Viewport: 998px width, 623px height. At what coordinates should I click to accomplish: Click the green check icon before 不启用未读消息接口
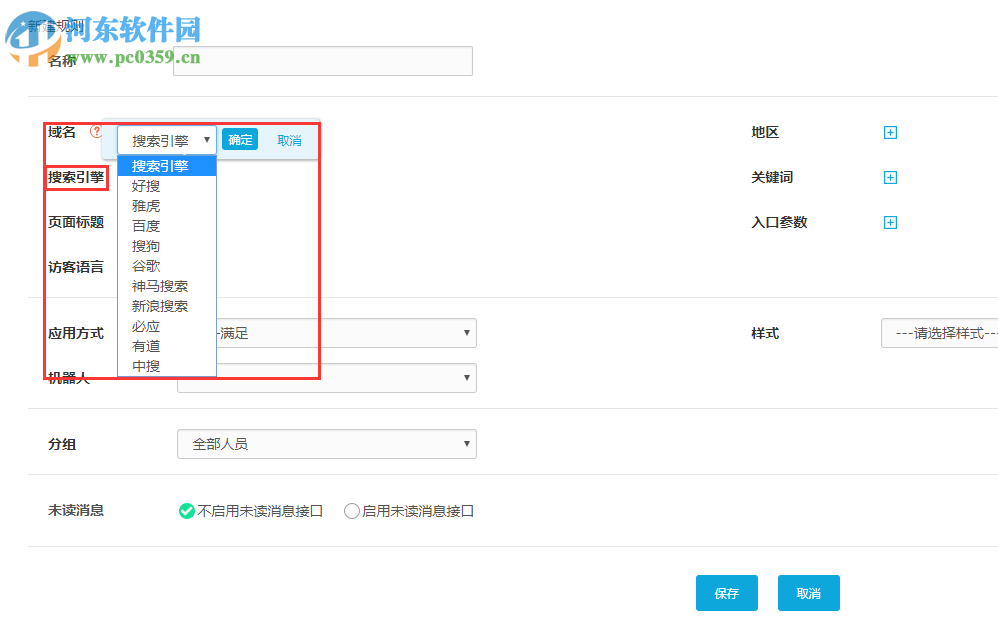186,510
